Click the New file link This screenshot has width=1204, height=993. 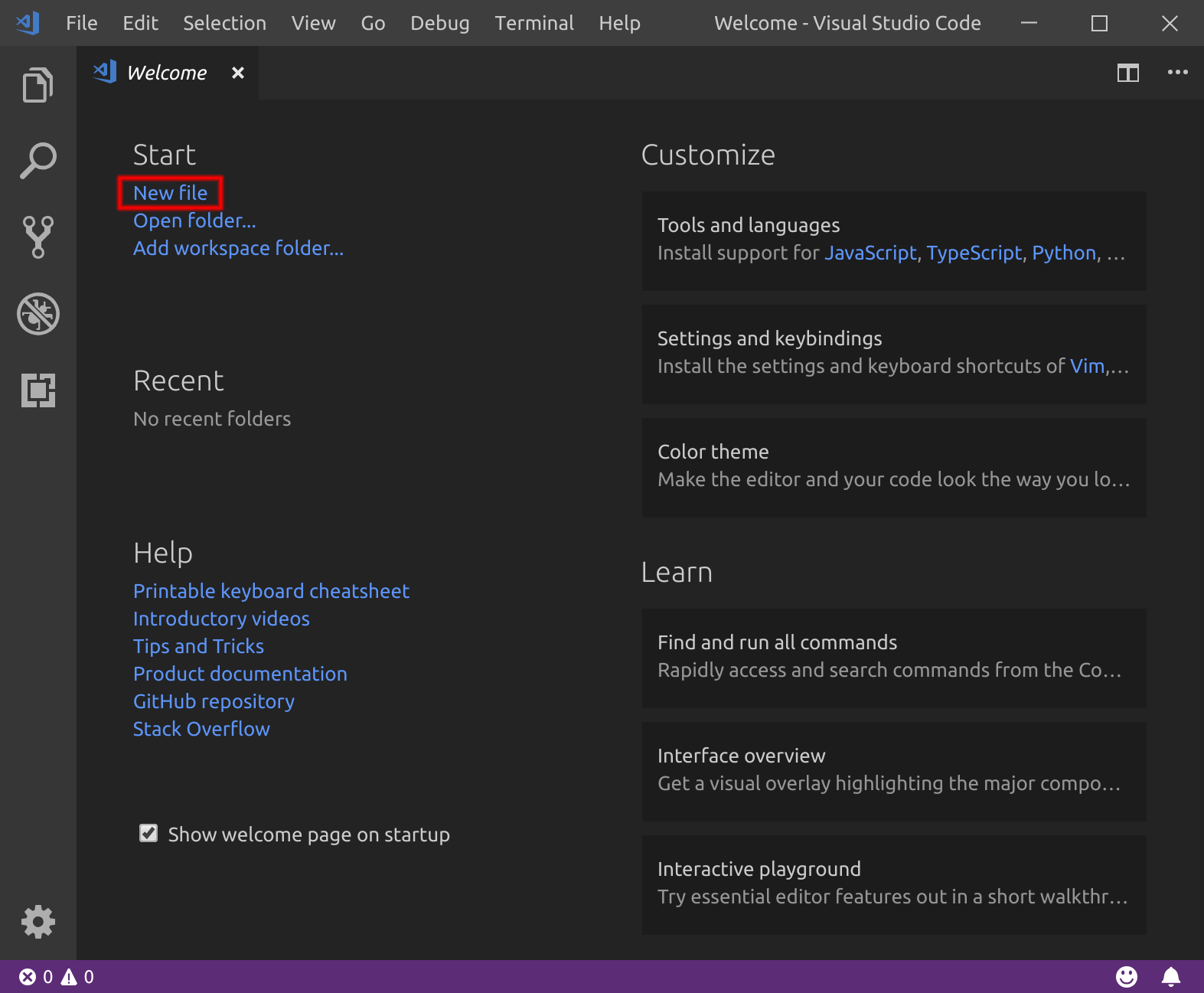pos(171,193)
